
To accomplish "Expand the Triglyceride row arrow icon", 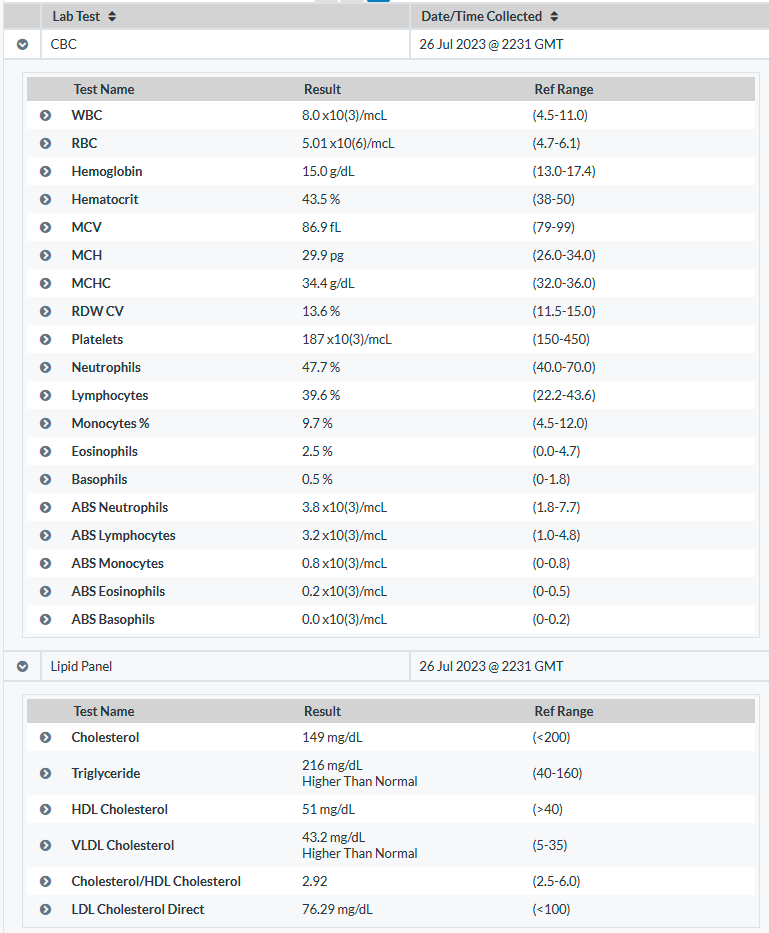I will (45, 774).
